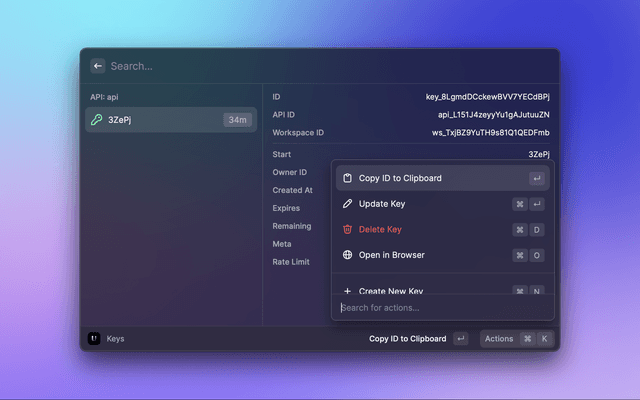Click the Unkey extension icon in the bottom bar

(94, 339)
